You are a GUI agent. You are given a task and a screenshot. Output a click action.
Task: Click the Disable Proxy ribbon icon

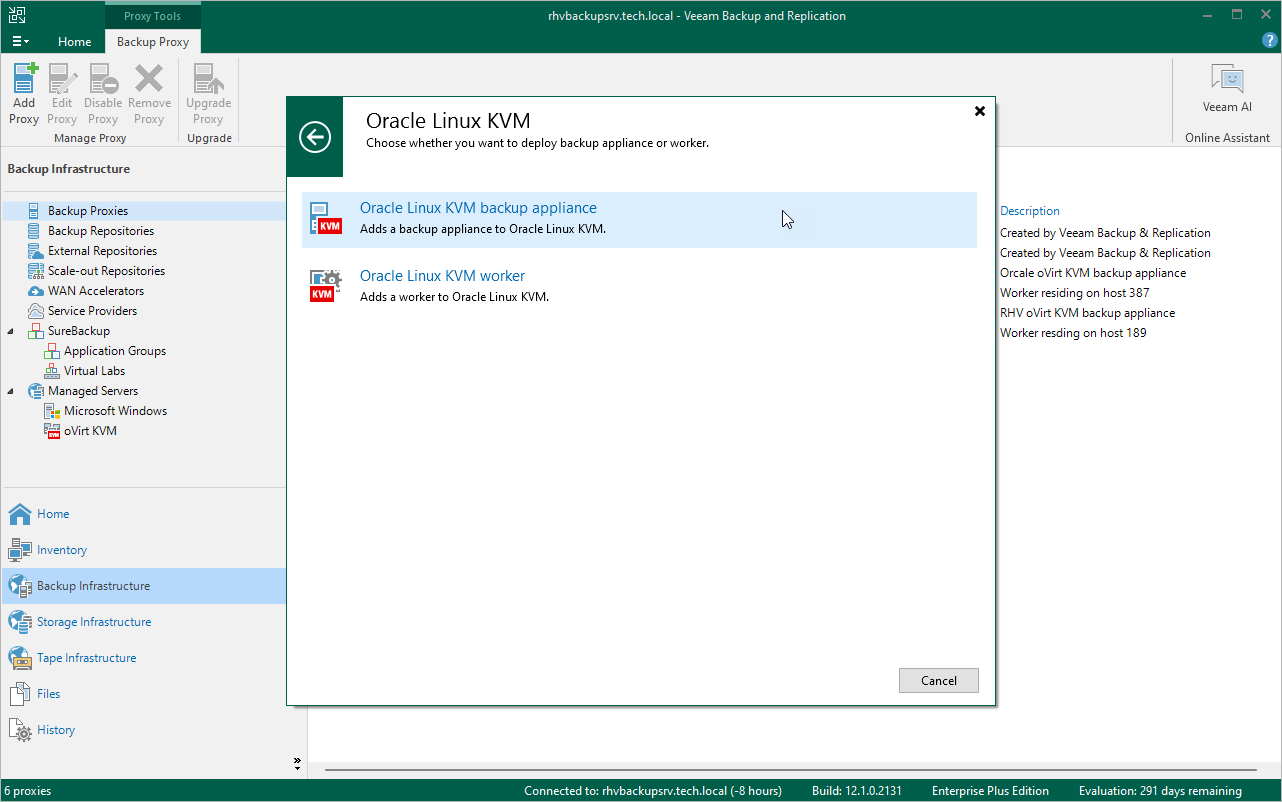pyautogui.click(x=103, y=94)
